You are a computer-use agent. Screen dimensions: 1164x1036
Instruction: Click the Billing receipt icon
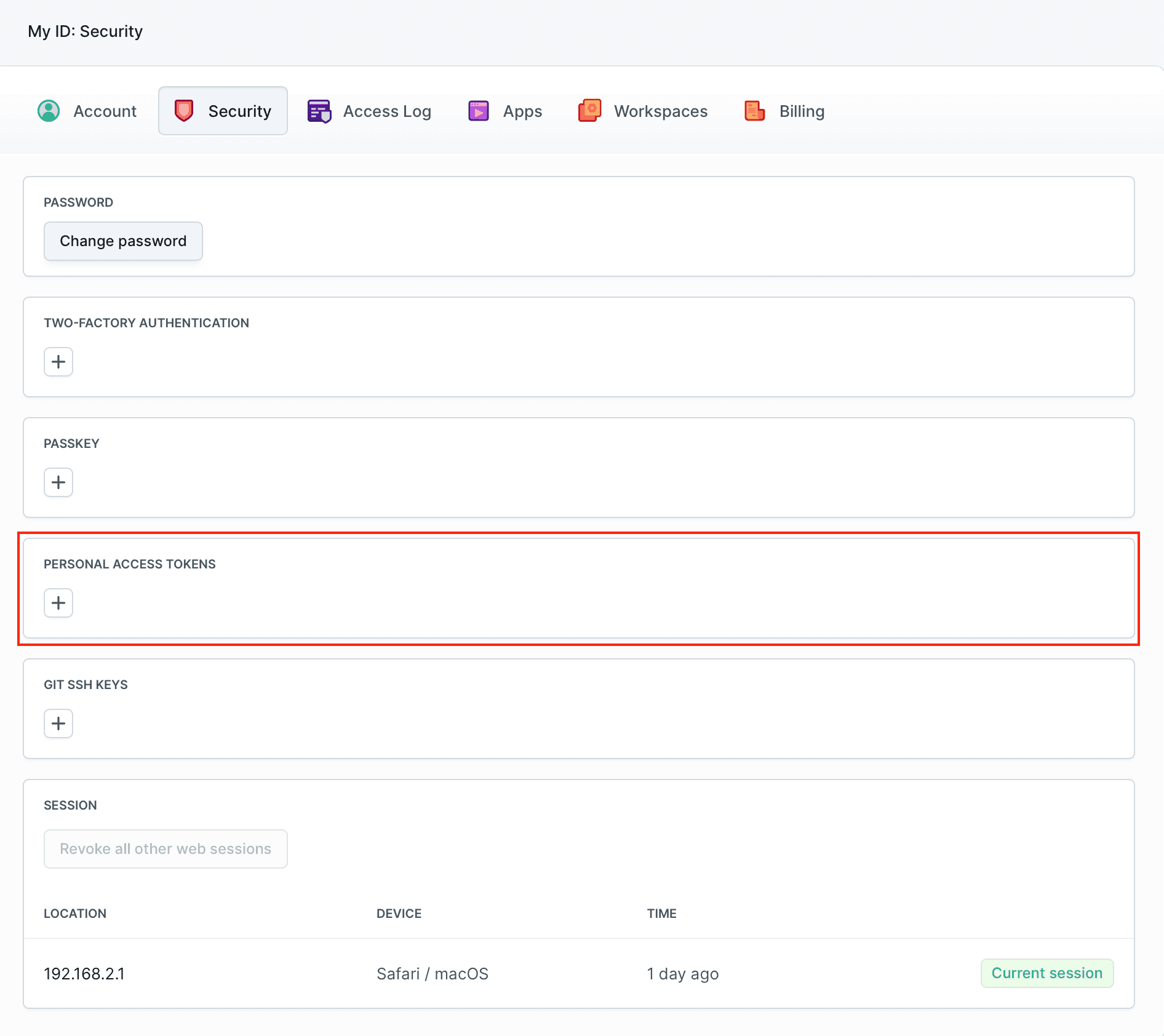[x=754, y=111]
